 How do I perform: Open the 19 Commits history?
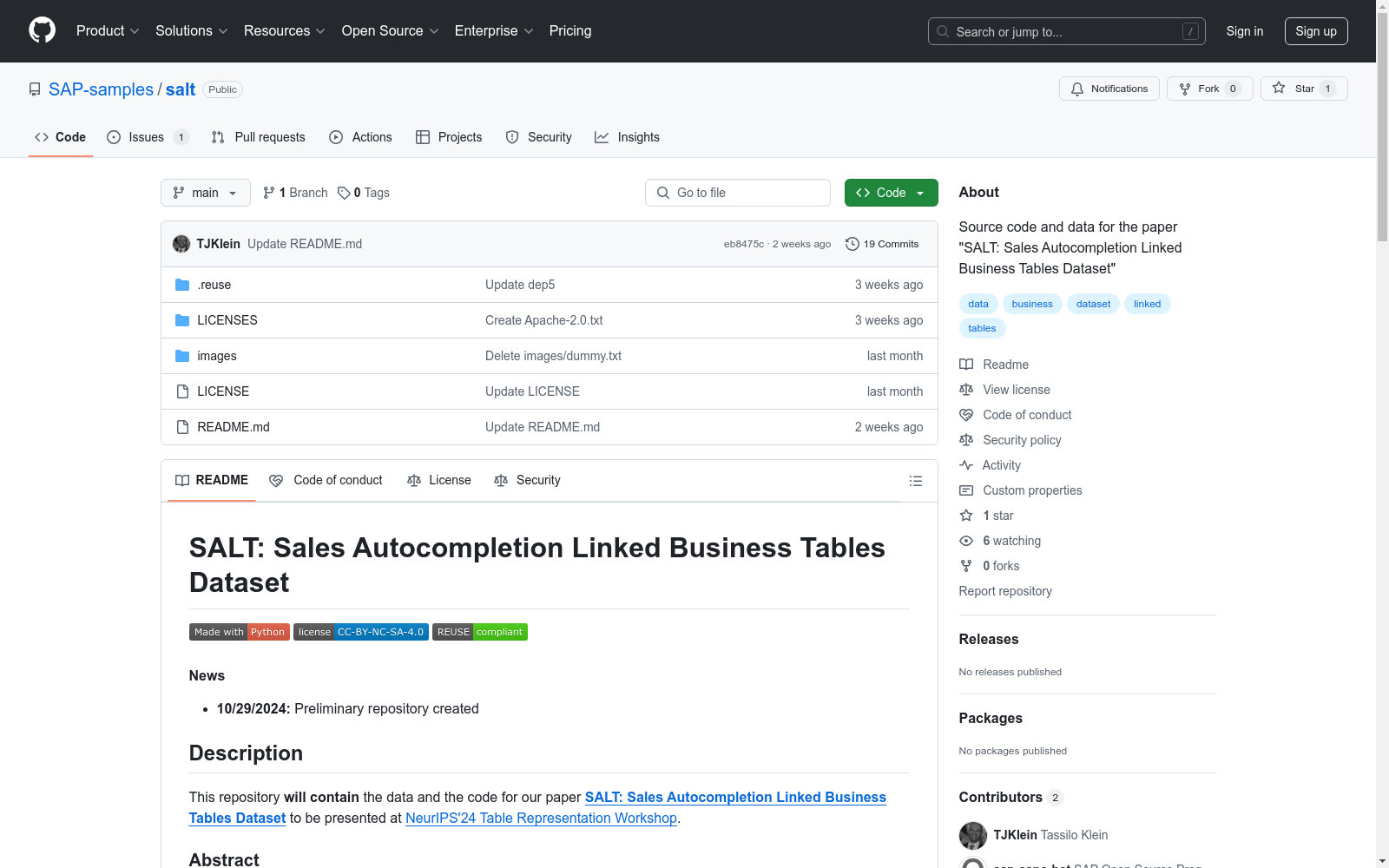tap(882, 244)
